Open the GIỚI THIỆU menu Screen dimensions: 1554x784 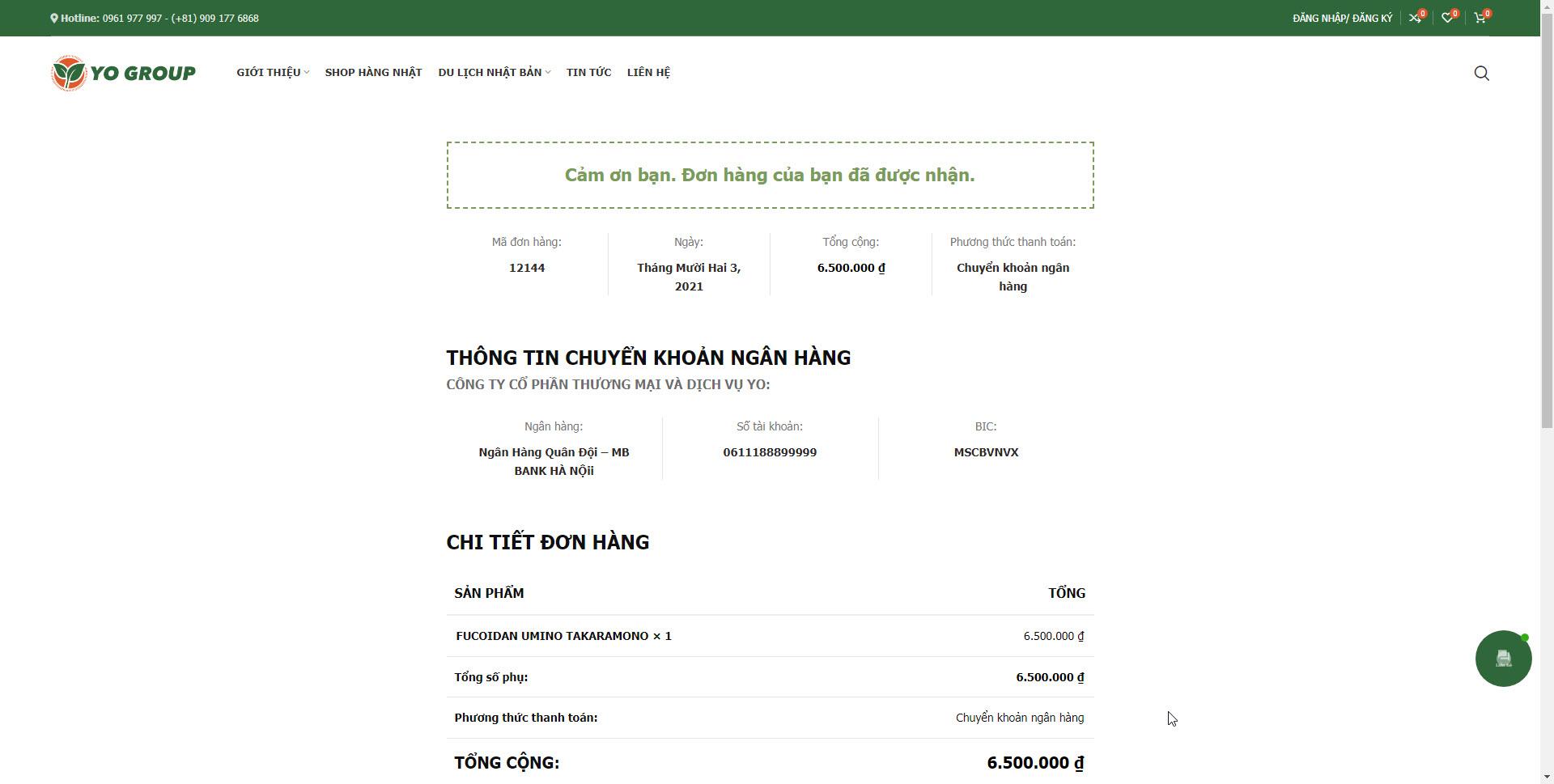tap(269, 73)
